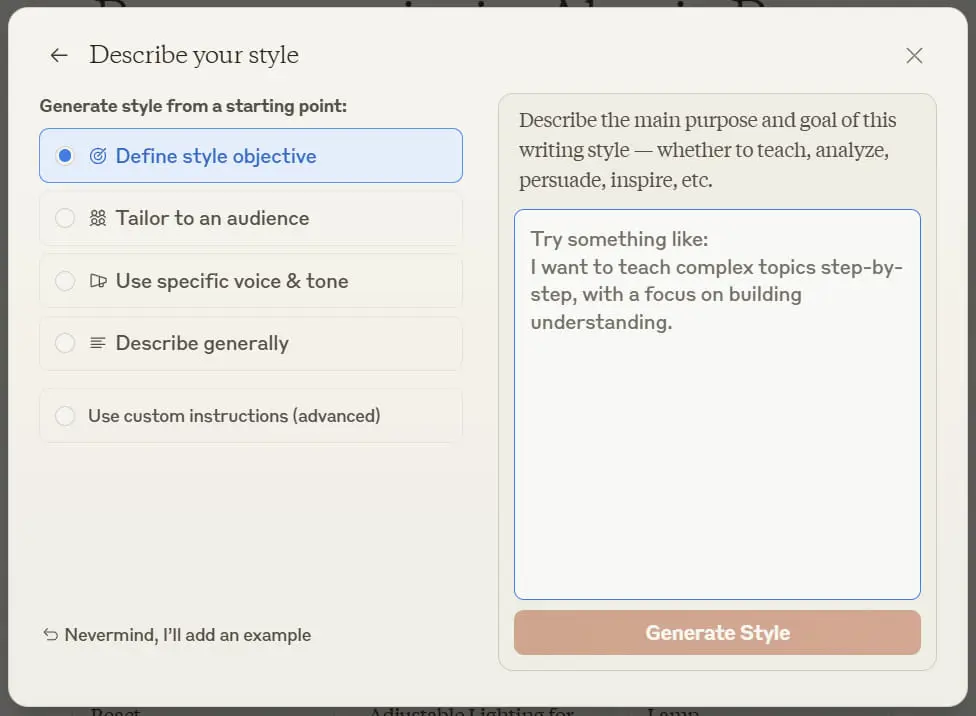Select the Describe generally radio button
The image size is (976, 716).
coord(65,343)
